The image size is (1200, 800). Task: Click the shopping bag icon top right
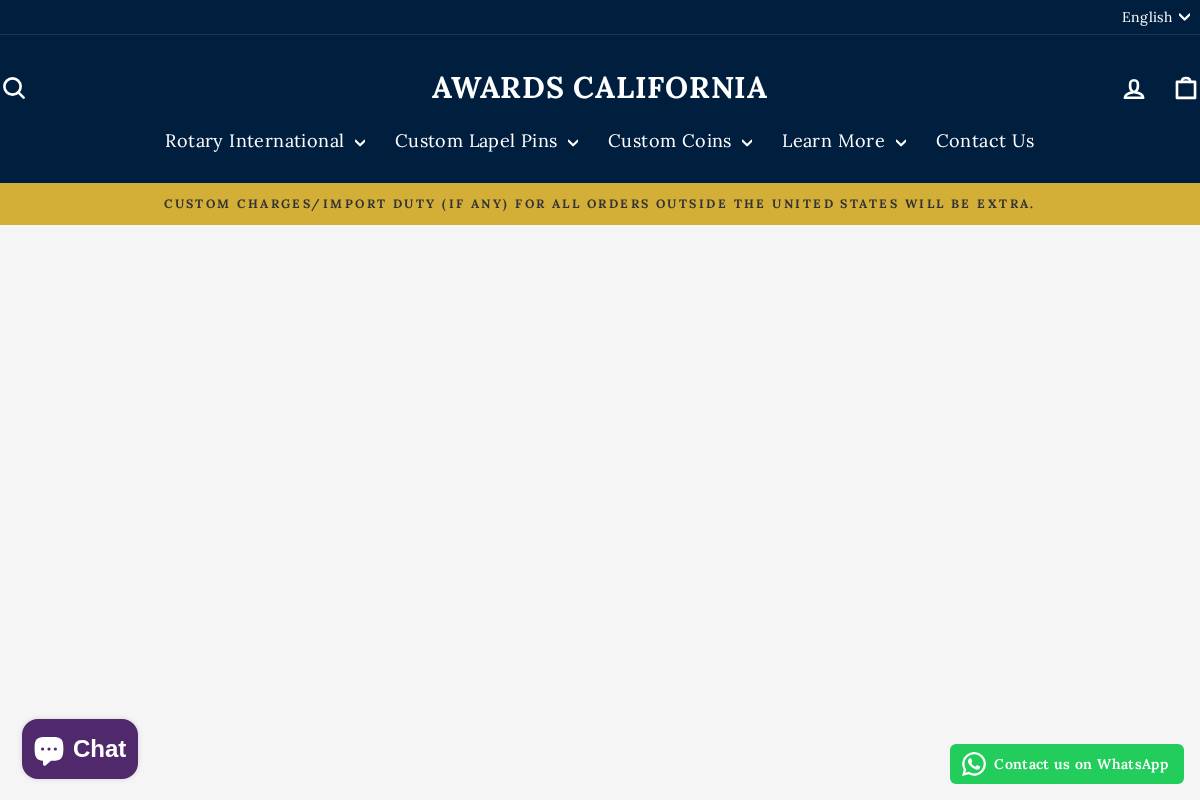click(1186, 88)
